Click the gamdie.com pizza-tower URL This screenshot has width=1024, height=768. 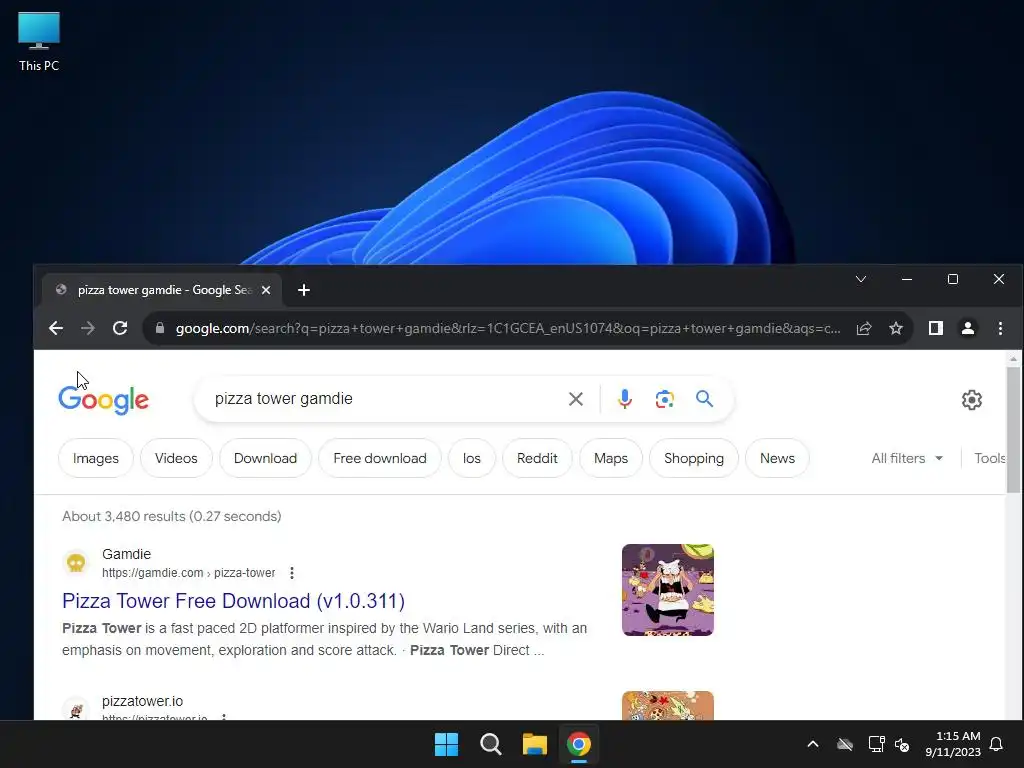[188, 573]
